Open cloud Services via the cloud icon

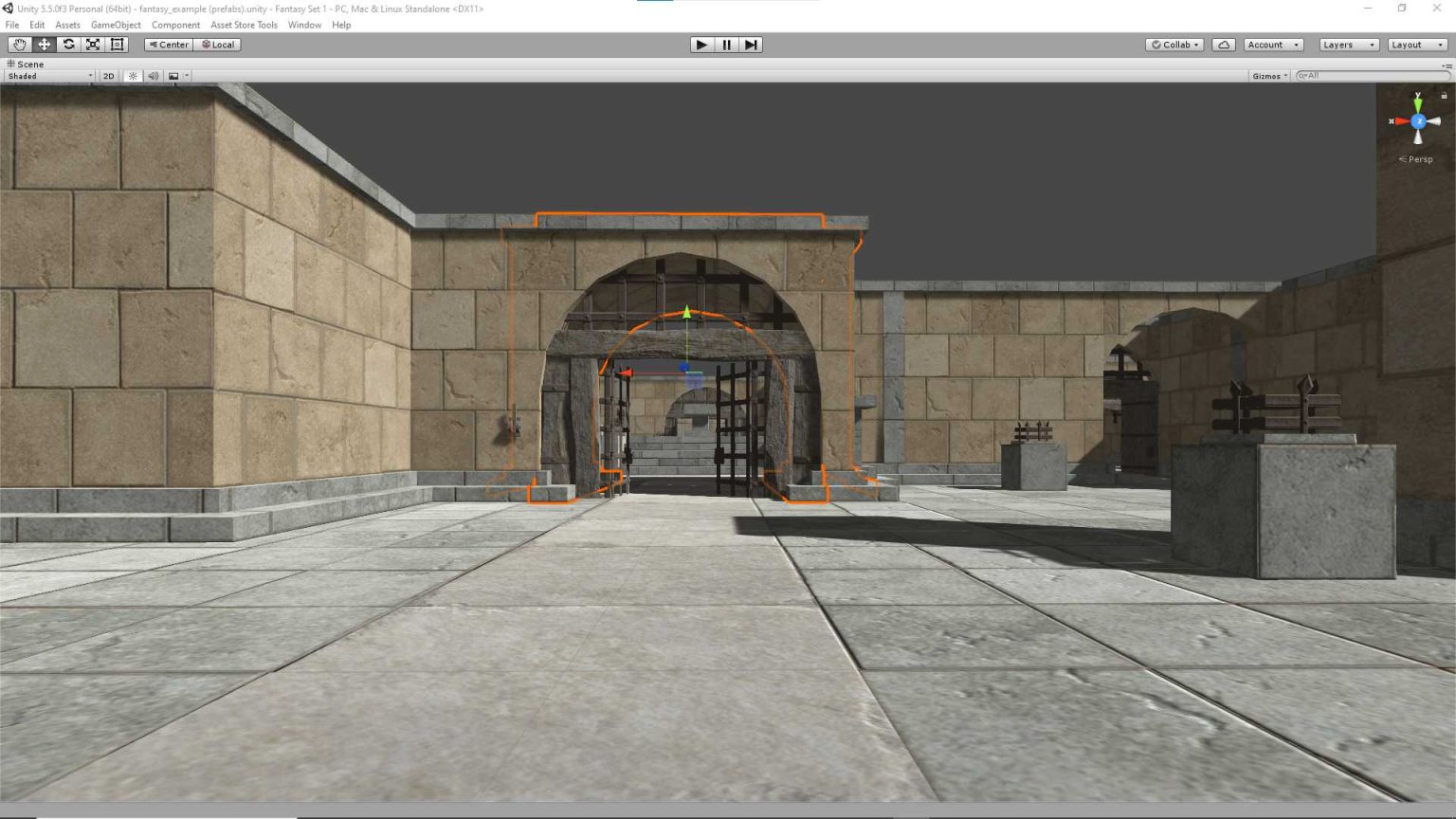point(1224,45)
